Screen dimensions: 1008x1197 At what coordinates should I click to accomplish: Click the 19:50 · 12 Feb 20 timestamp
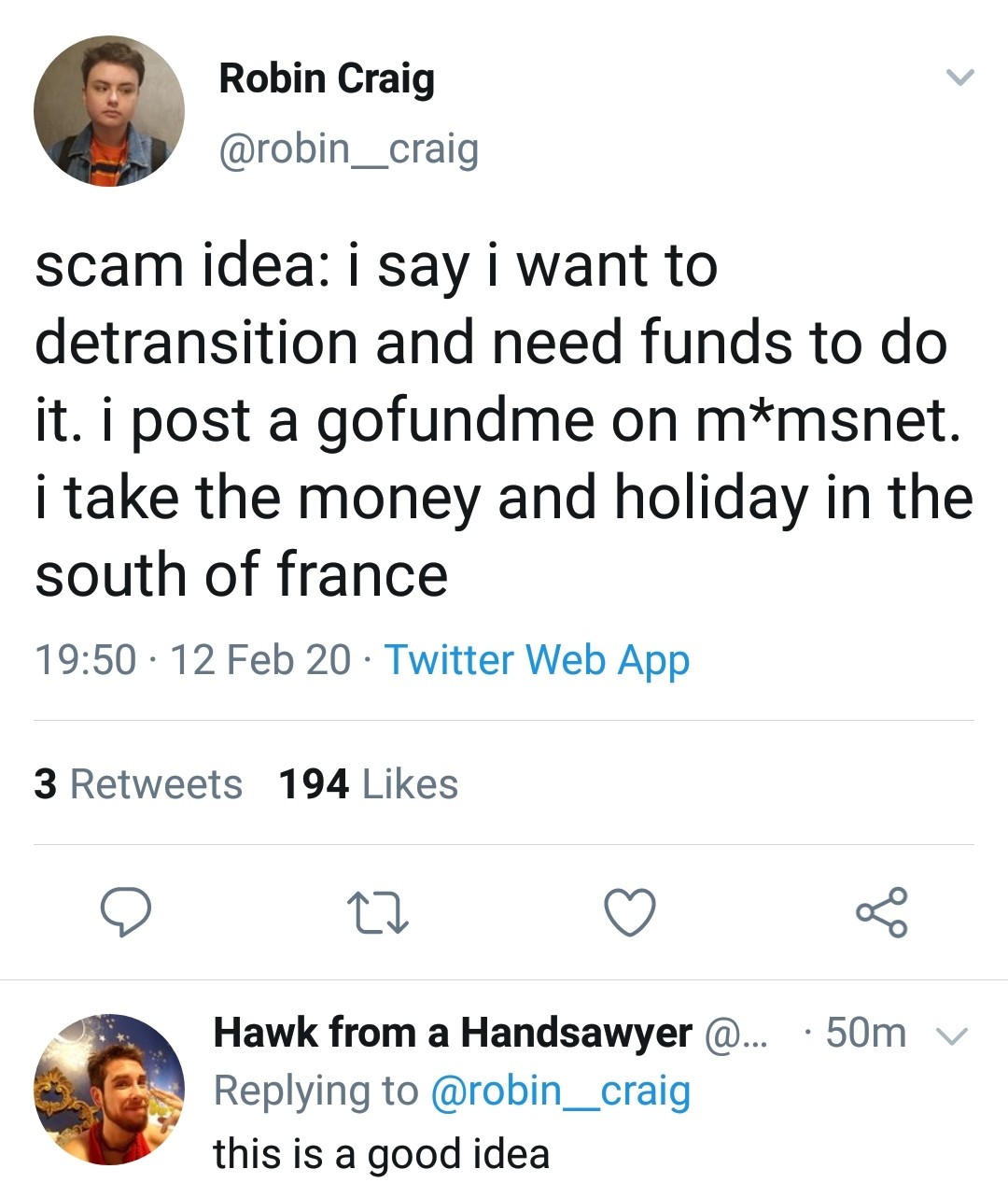point(193,659)
